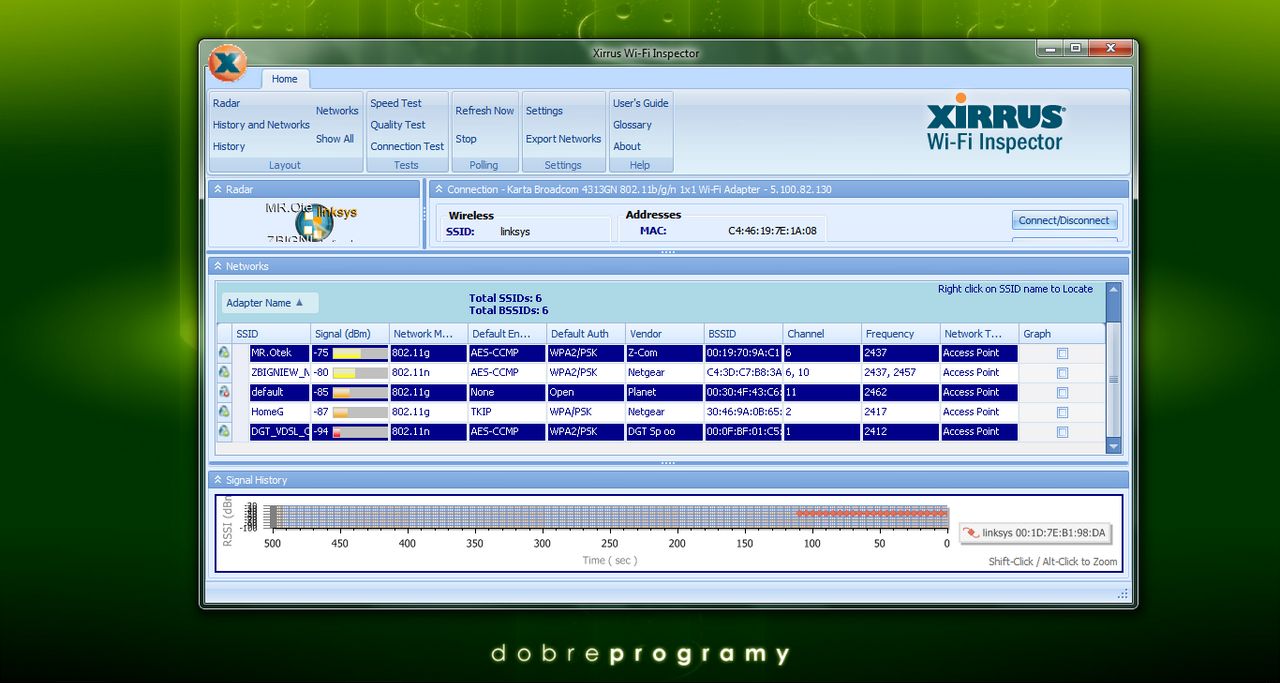Image resolution: width=1280 pixels, height=683 pixels.
Task: Sort by Frequency column header
Action: pos(900,334)
